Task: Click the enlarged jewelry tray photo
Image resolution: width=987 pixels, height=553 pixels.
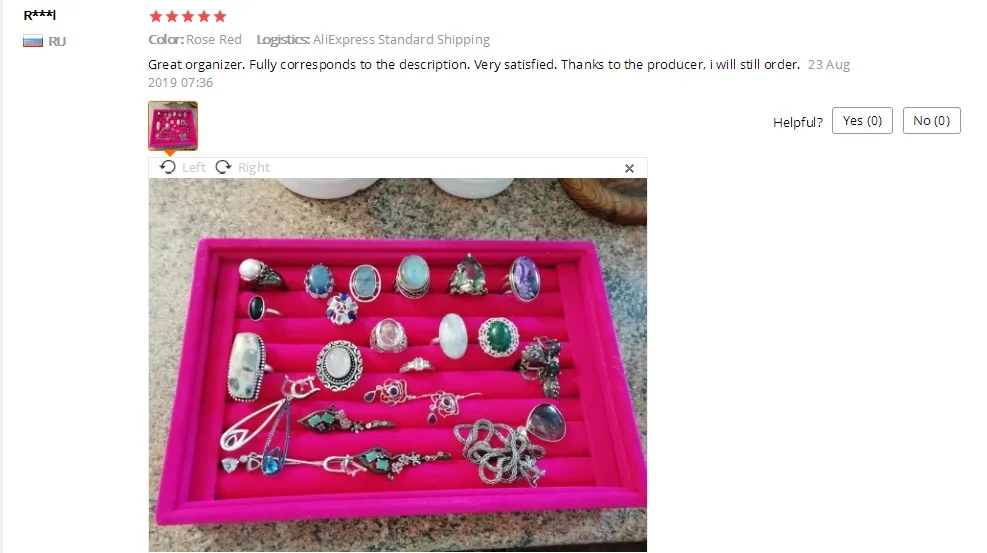Action: (398, 365)
